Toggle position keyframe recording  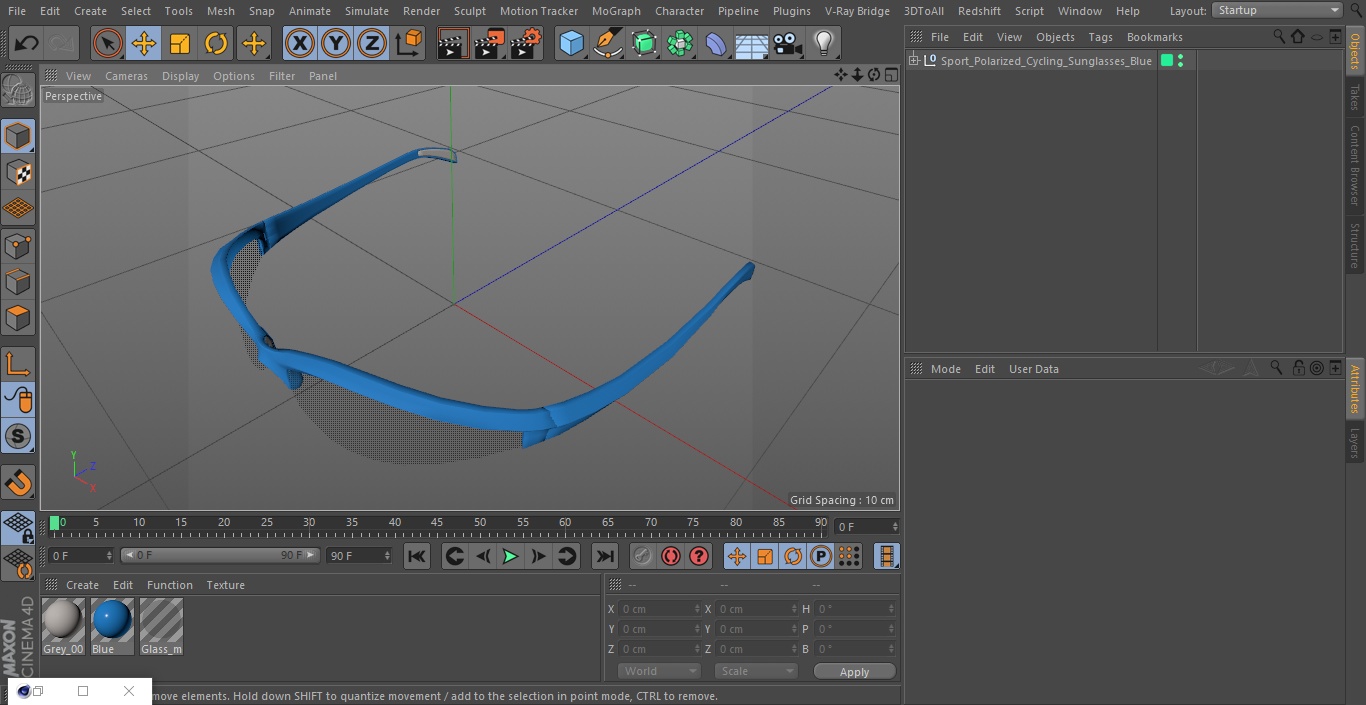pyautogui.click(x=737, y=556)
